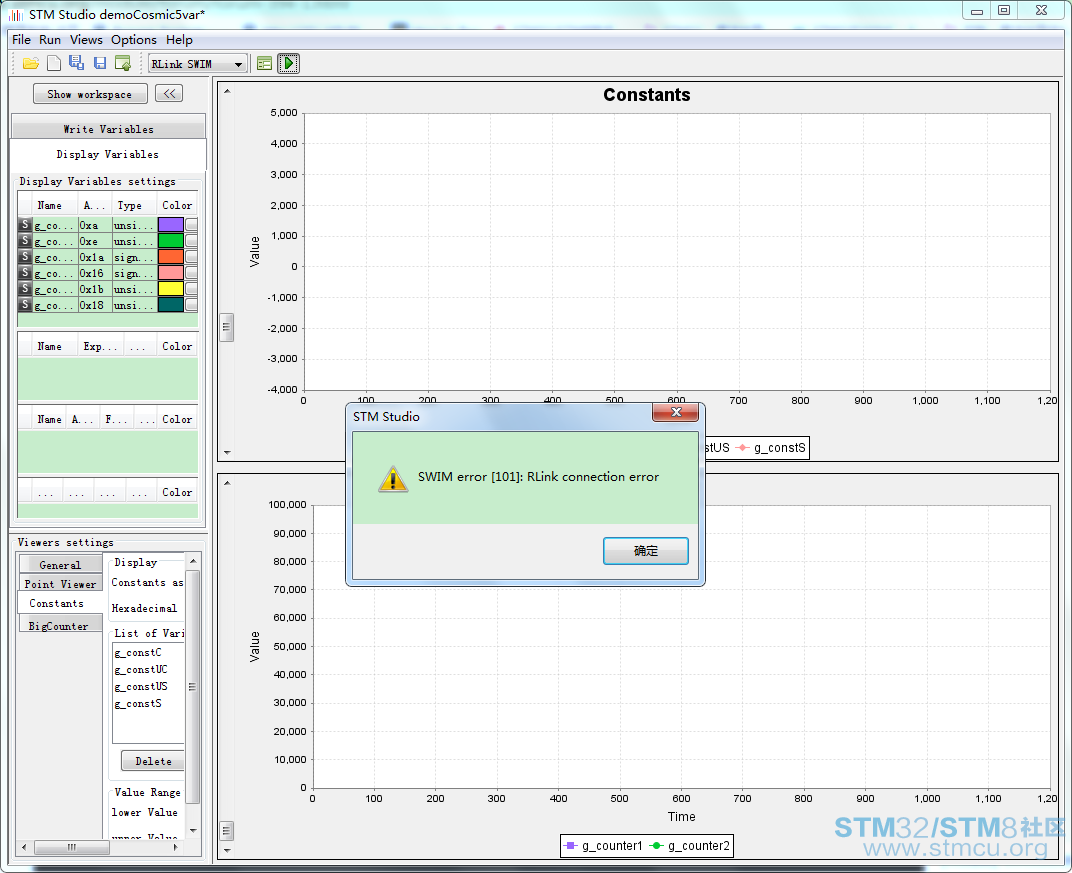Click the Delete button under variable list
Viewport: 1072px width, 873px height.
click(x=153, y=761)
